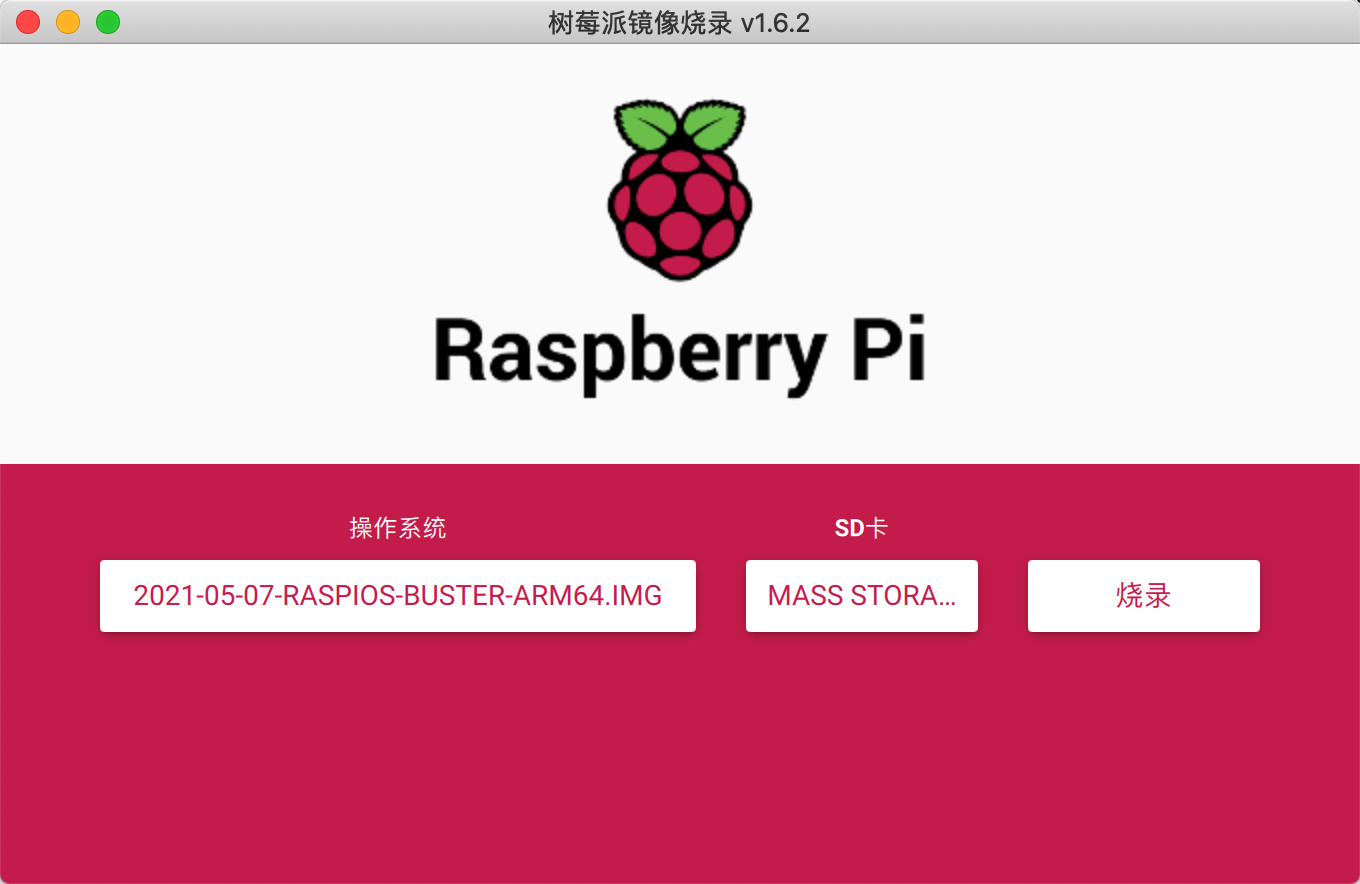This screenshot has width=1360, height=884.
Task: Start writing with the 烧录 button
Action: pos(1144,596)
